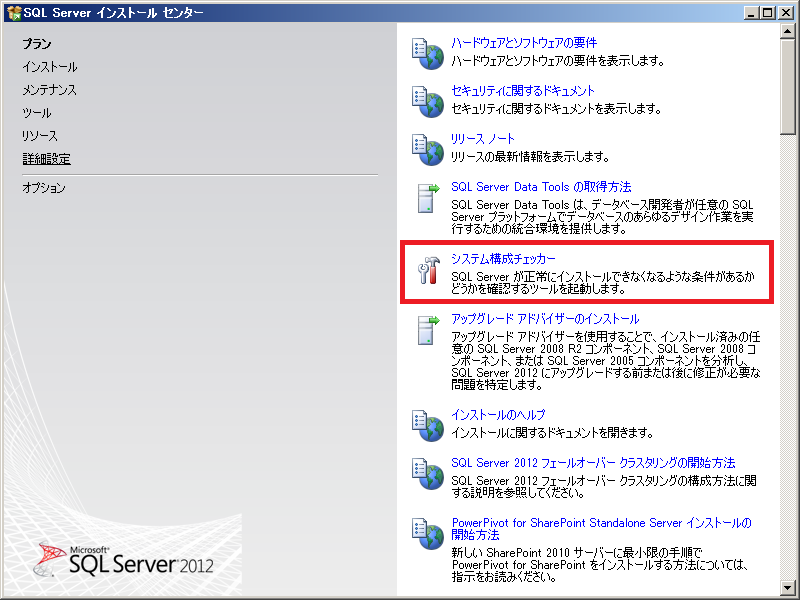Switch to the メンテナンス page

[50, 90]
